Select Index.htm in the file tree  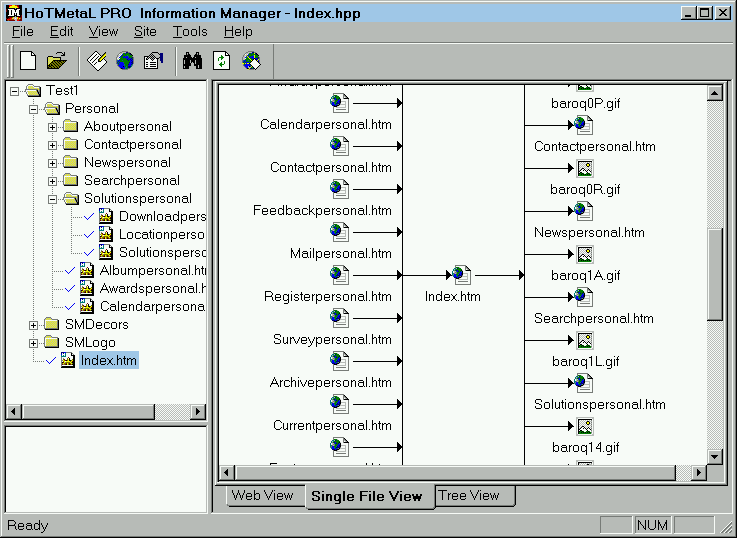click(x=109, y=360)
